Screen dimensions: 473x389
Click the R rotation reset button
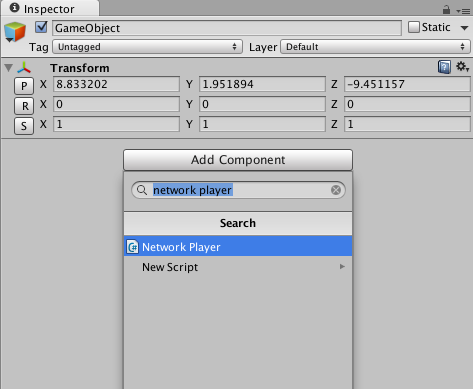(24, 106)
